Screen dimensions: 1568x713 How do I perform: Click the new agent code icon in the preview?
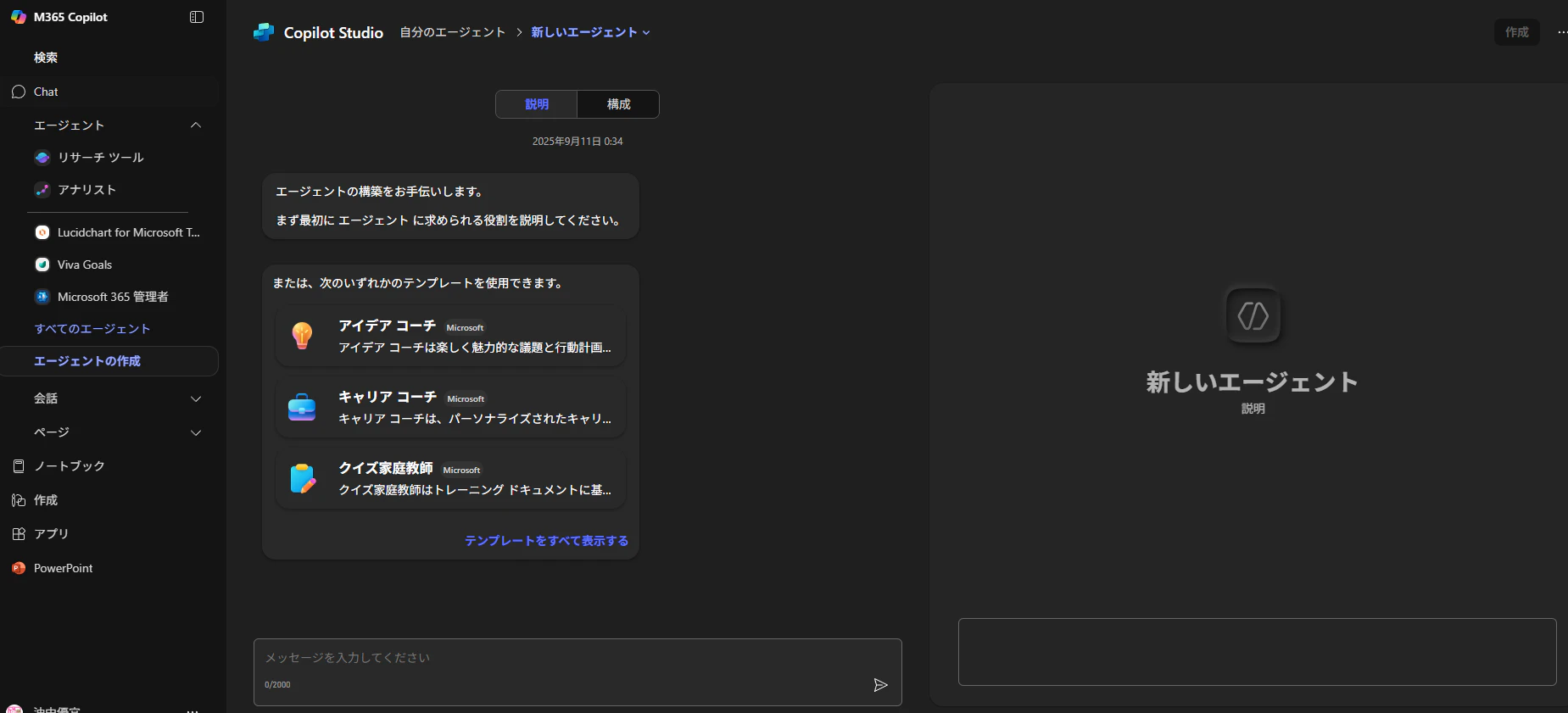click(1253, 315)
